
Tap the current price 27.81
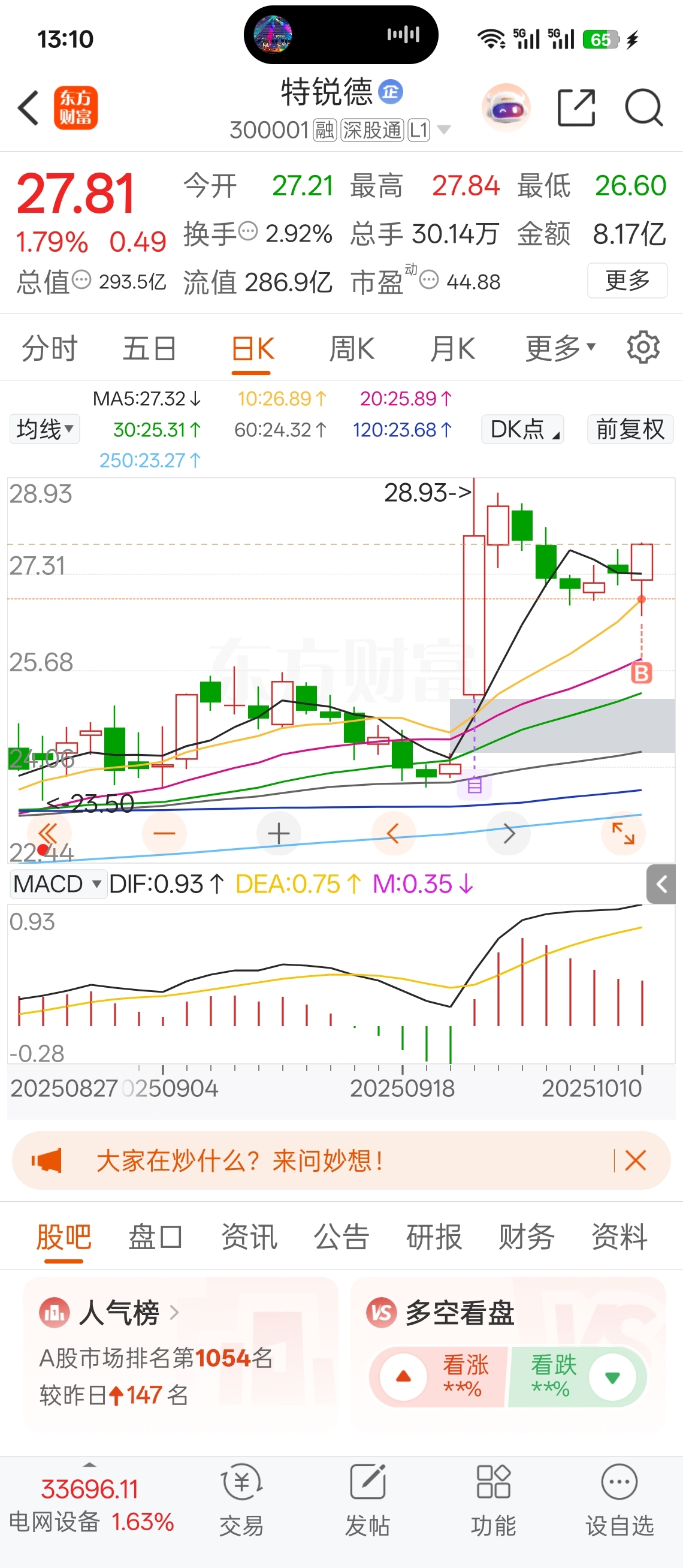tap(75, 194)
